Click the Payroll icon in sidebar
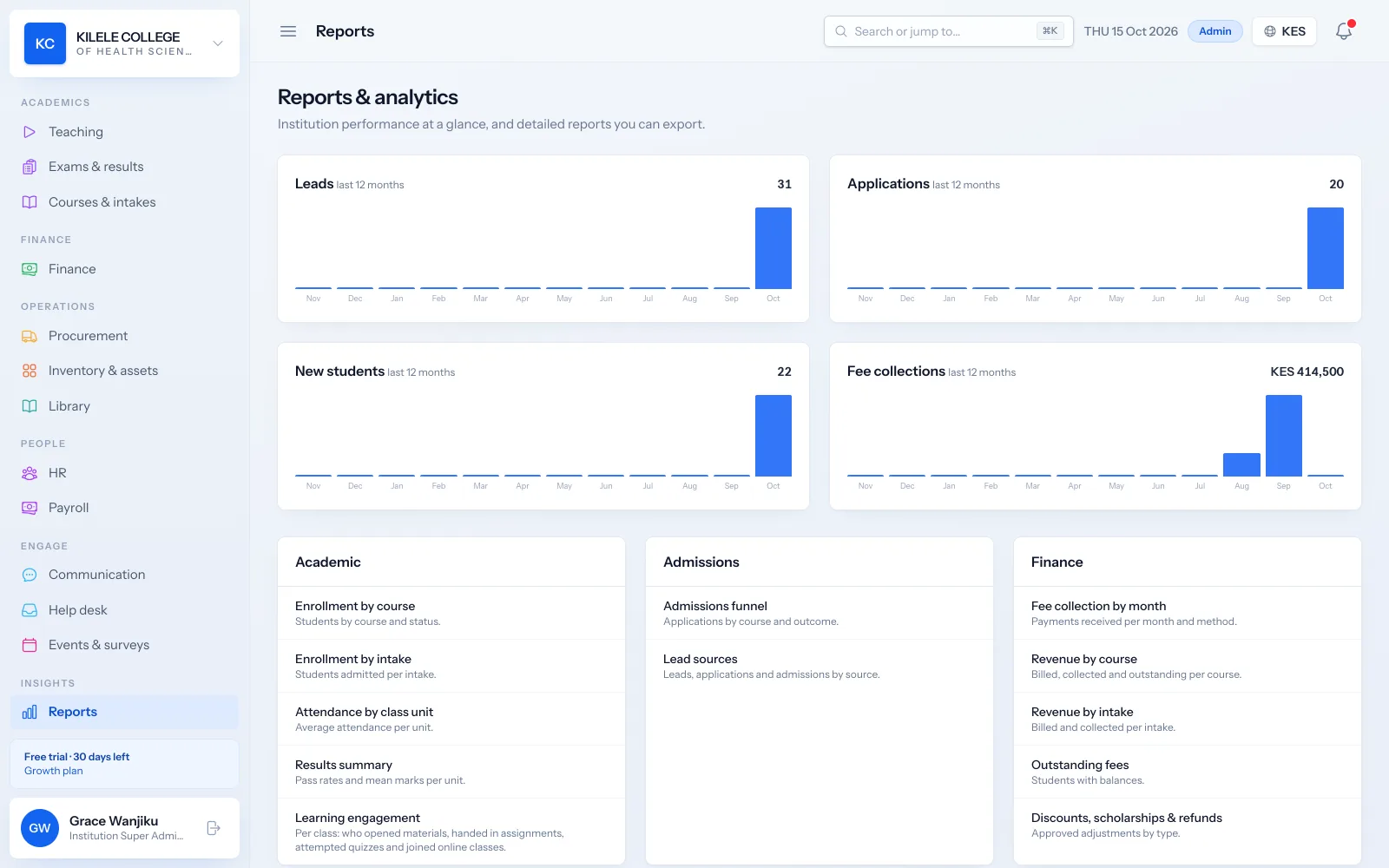This screenshot has width=1389, height=868. pos(30,508)
